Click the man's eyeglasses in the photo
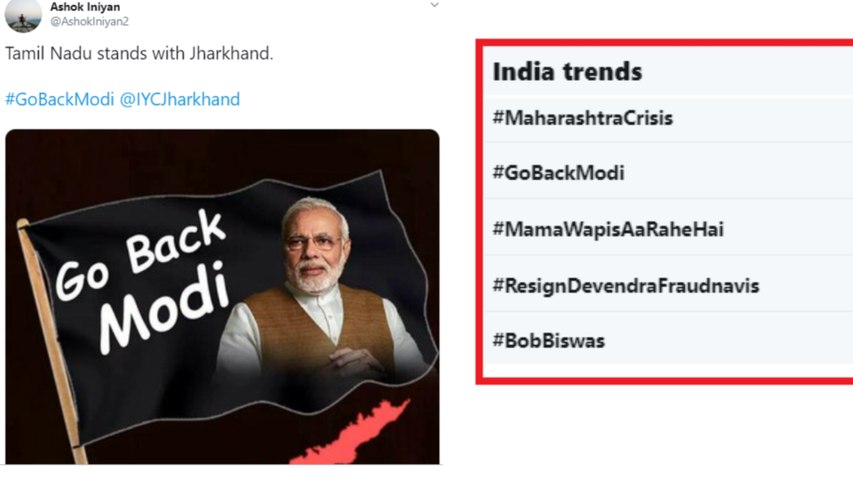This screenshot has width=853, height=480. point(311,240)
